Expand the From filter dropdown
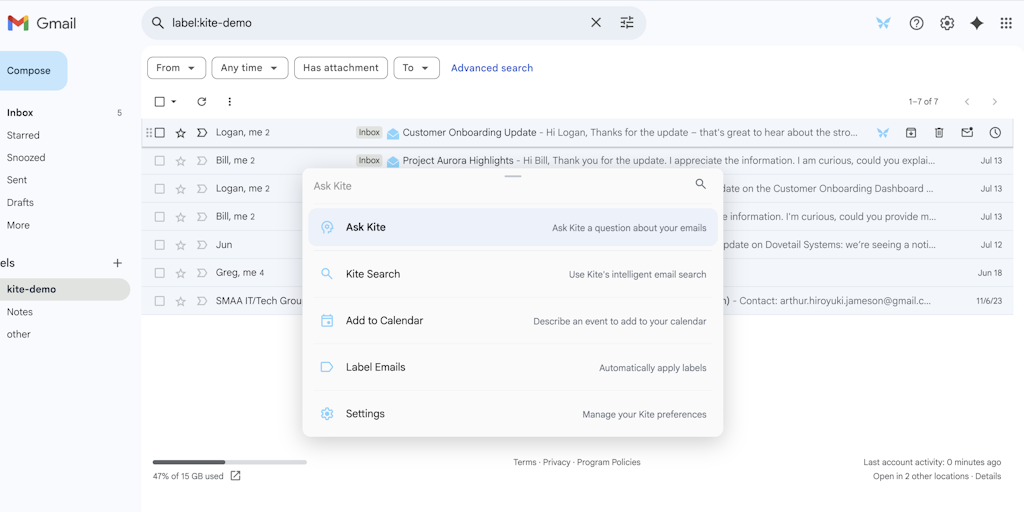 tap(176, 68)
